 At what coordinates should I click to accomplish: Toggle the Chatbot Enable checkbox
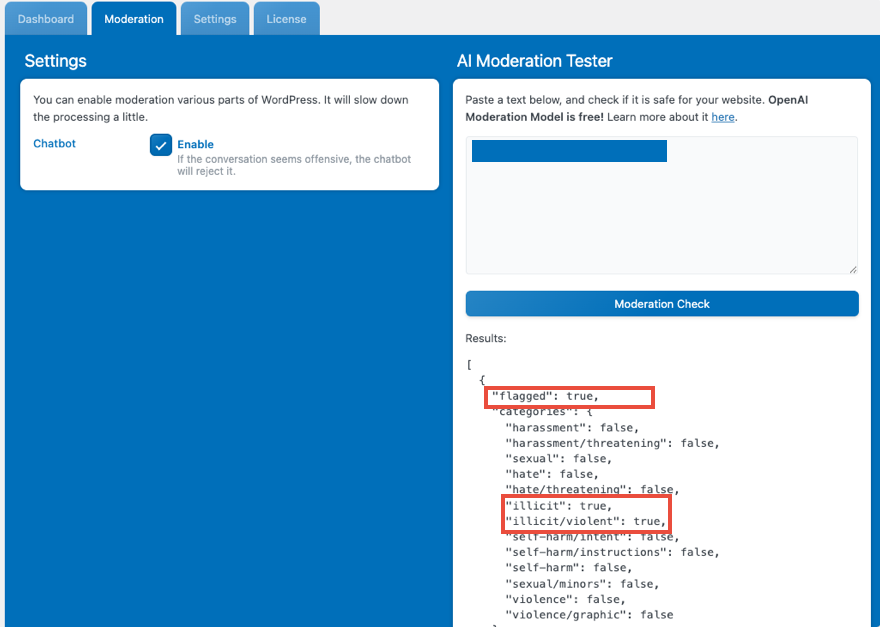click(x=161, y=145)
